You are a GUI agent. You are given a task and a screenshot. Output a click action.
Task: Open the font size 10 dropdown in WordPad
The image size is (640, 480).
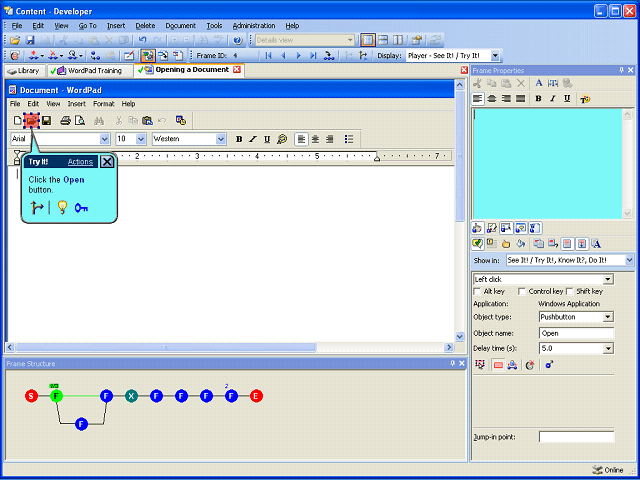click(141, 139)
